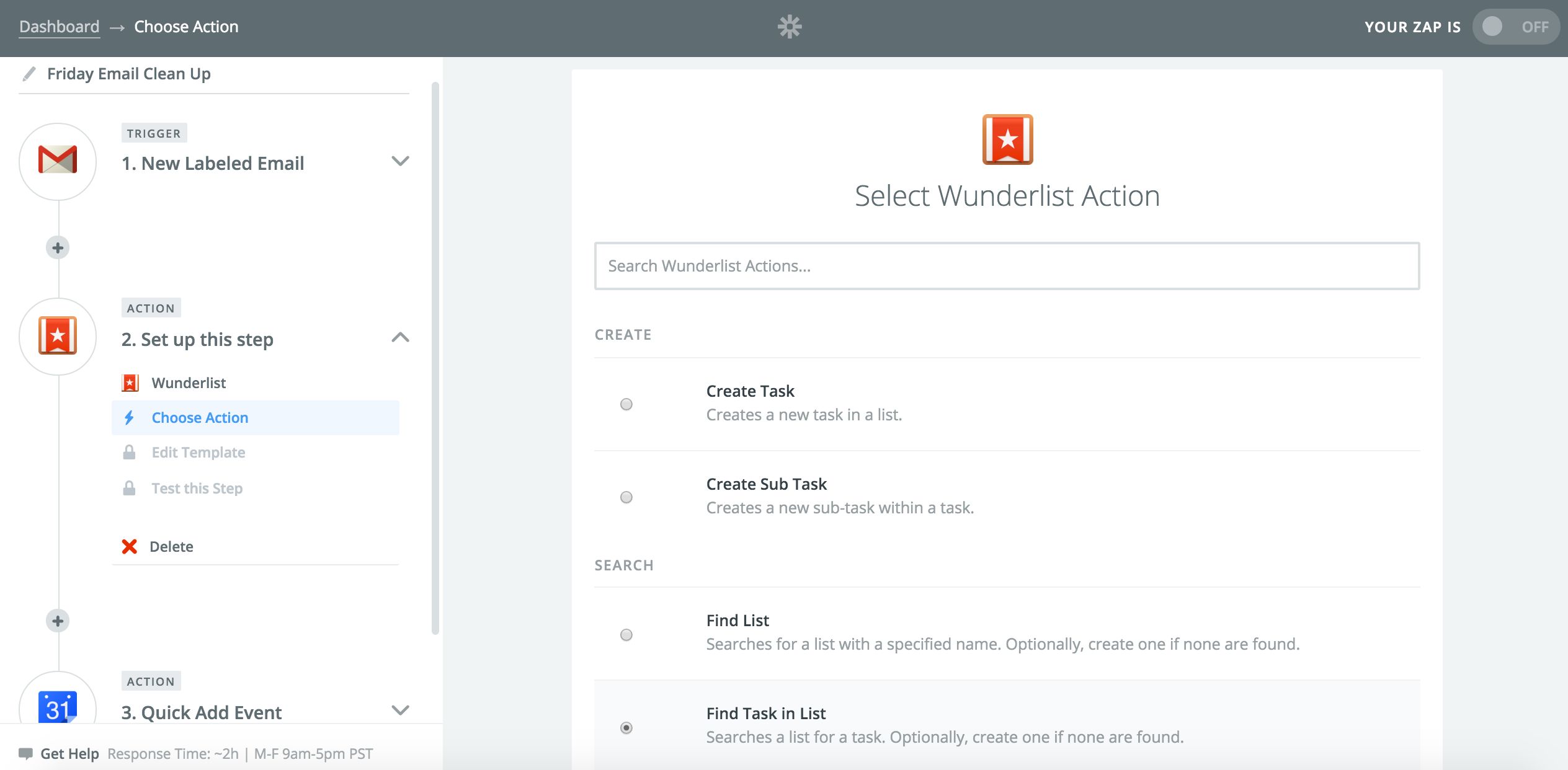Click the pencil icon to rename zap

pyautogui.click(x=29, y=74)
